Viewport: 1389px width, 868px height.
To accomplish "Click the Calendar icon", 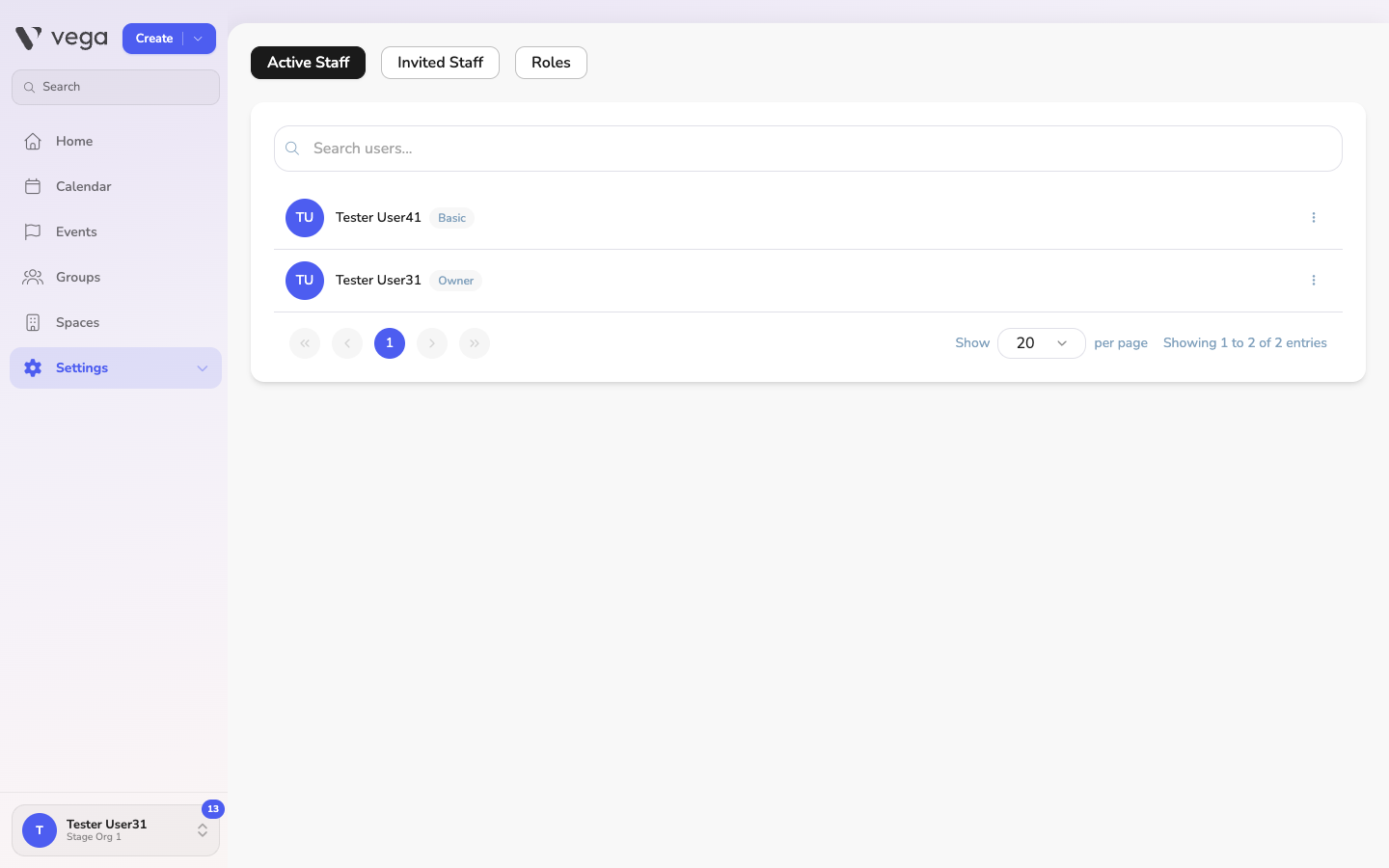I will tap(33, 187).
